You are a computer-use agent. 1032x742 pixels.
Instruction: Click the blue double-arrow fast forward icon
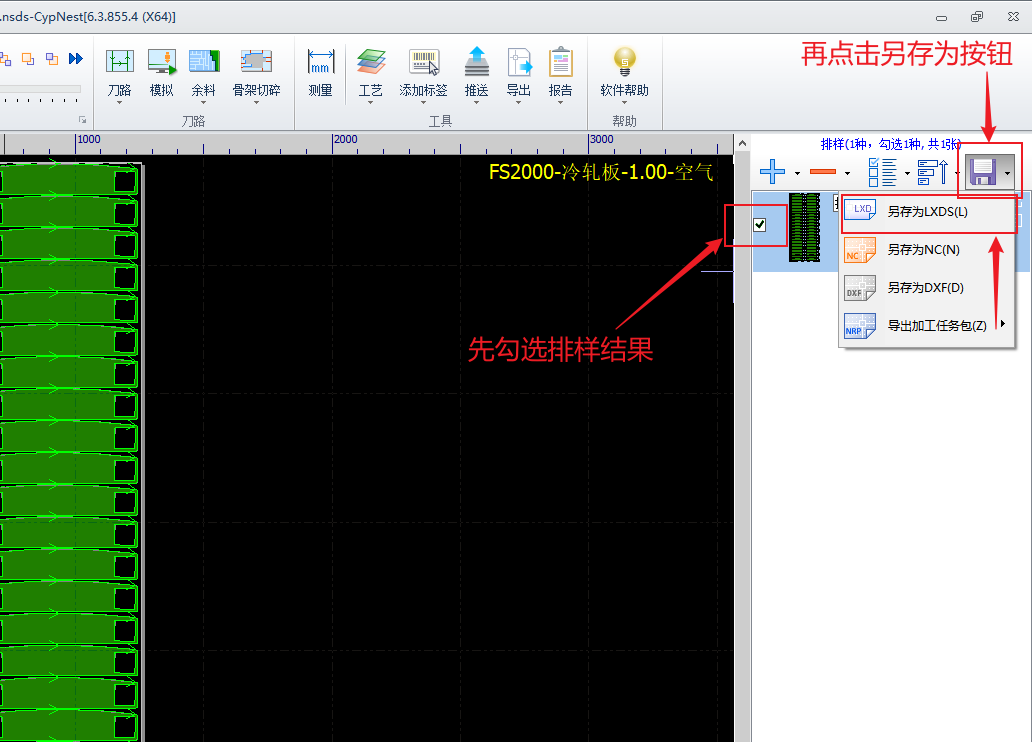tap(76, 59)
